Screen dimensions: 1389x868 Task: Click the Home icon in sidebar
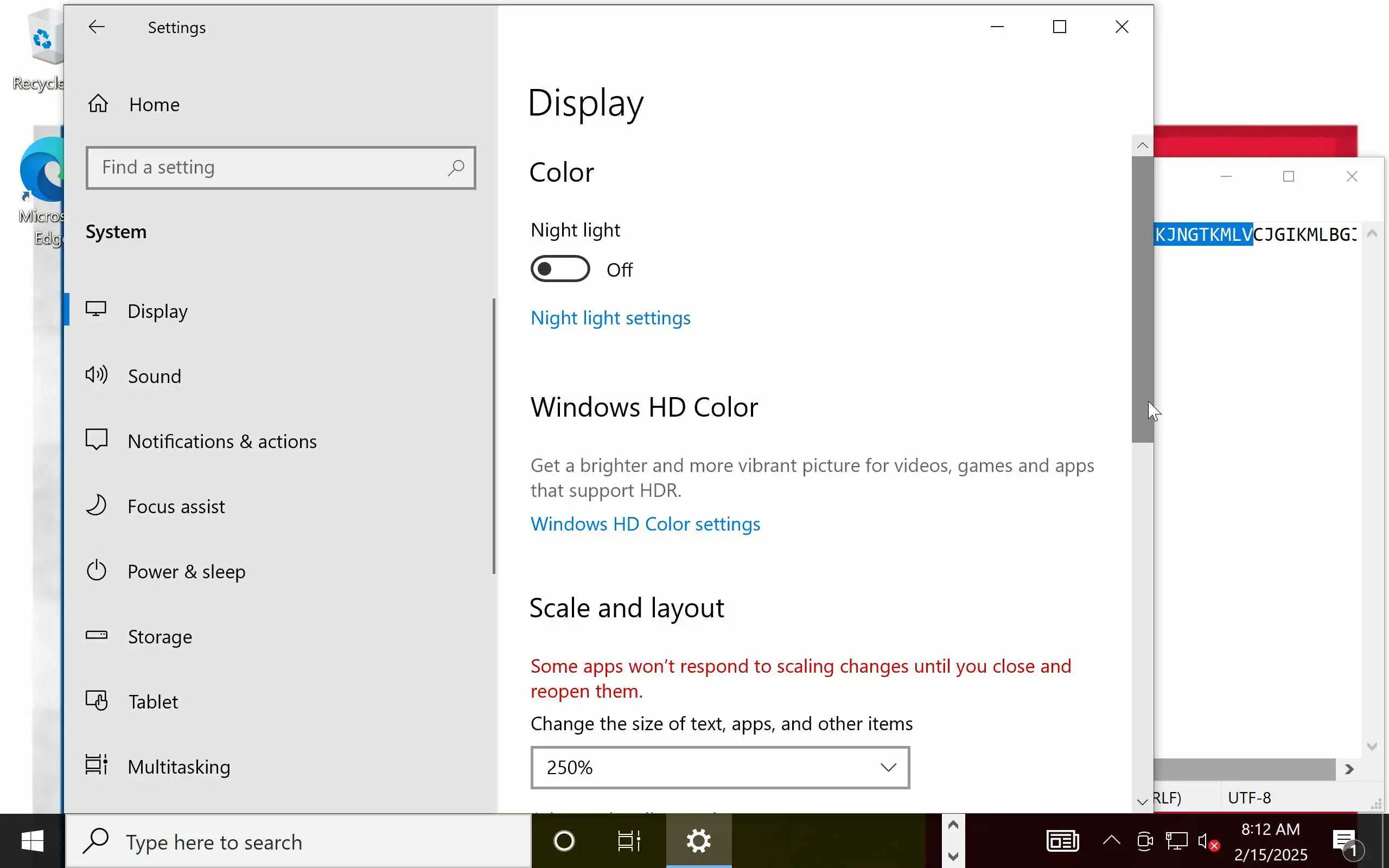98,104
